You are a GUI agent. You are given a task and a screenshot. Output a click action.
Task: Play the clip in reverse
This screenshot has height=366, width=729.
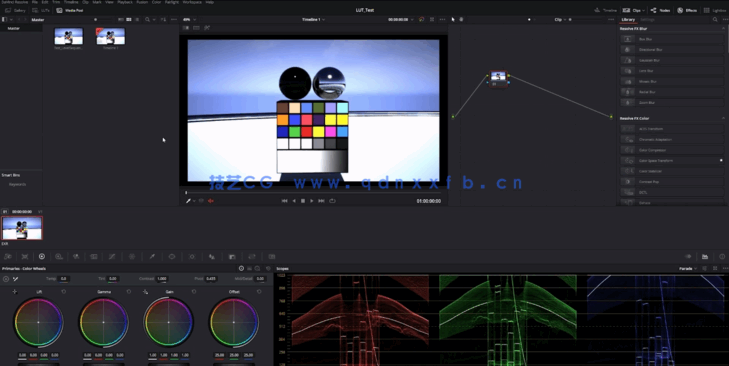294,201
